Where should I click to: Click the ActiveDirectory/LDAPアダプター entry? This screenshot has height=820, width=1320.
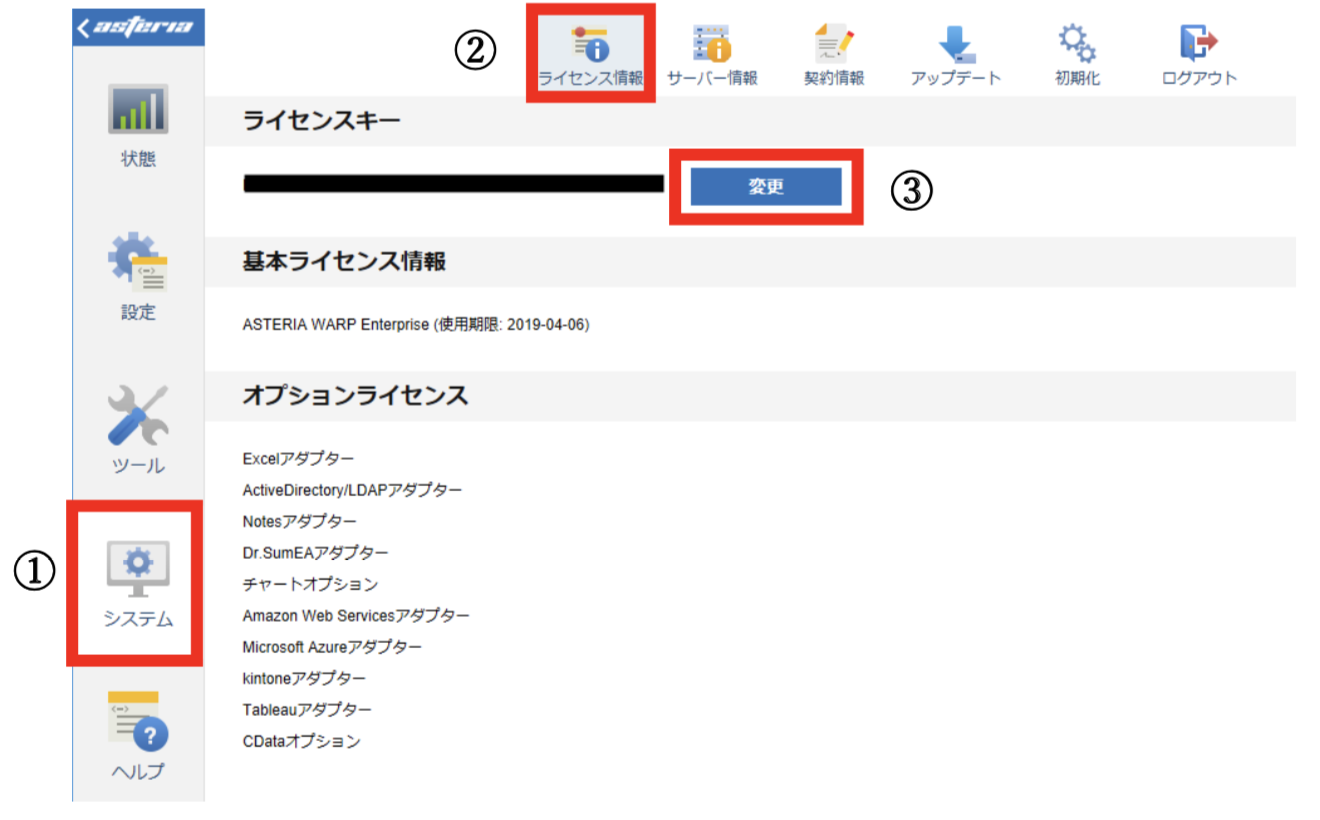(x=352, y=490)
